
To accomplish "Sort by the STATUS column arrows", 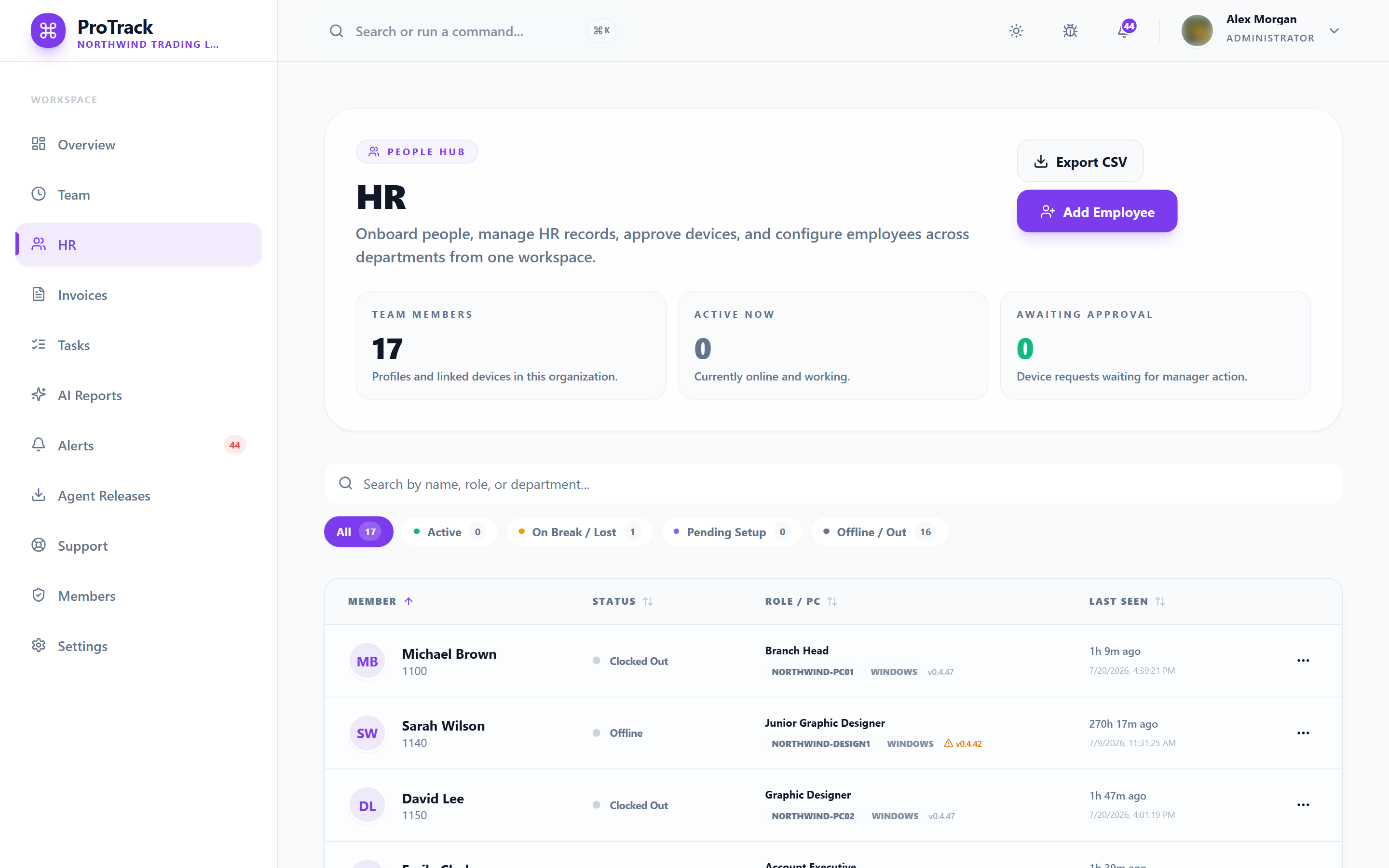I will pyautogui.click(x=648, y=601).
